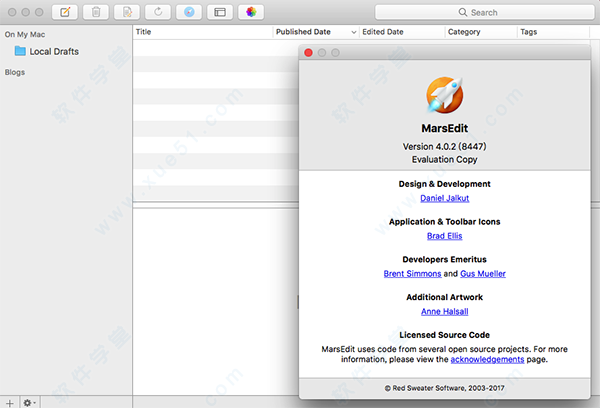600x408 pixels.
Task: Click the Local Drafts folder icon
Action: coord(20,51)
